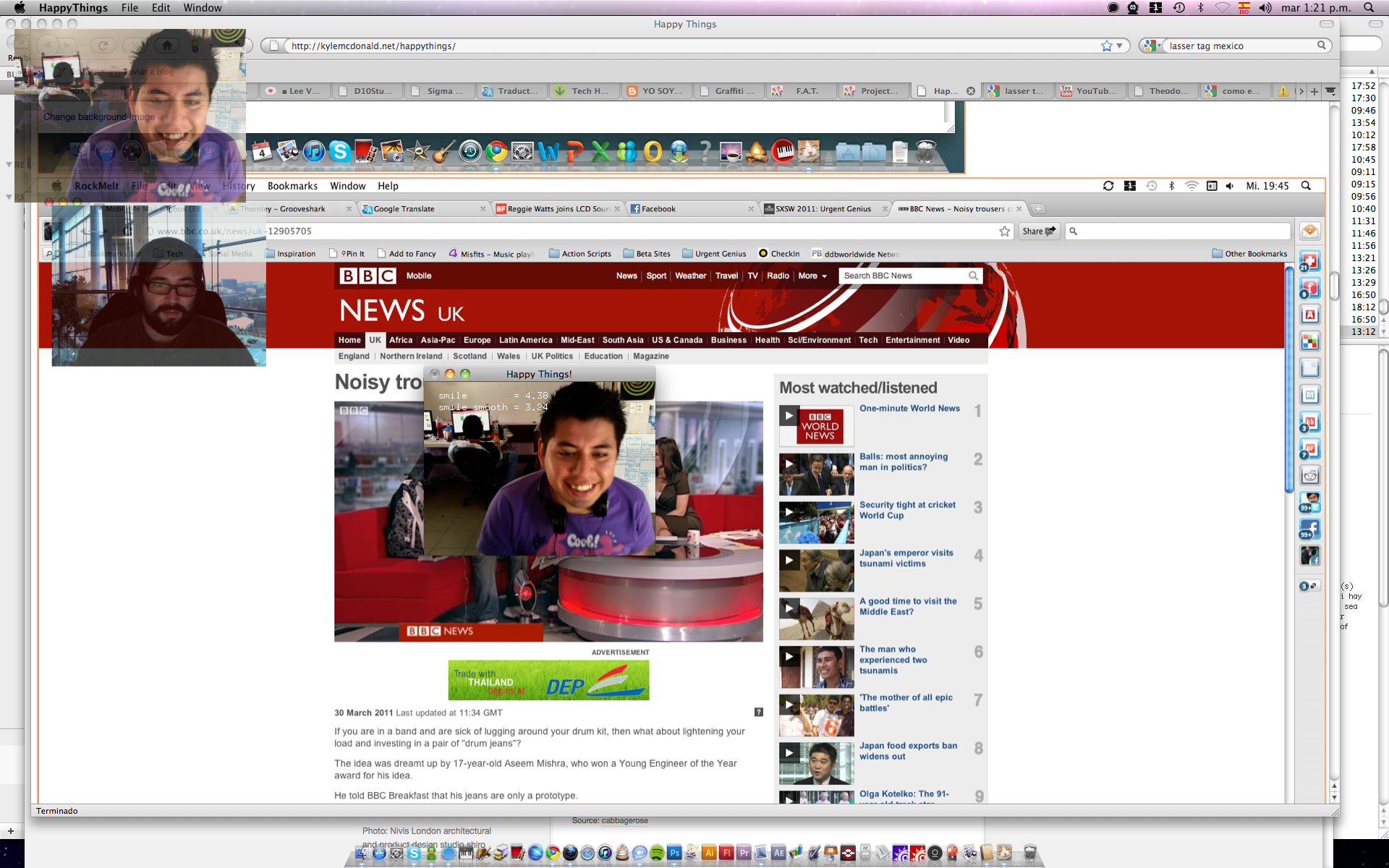Open Finder from the Dock

point(362,853)
